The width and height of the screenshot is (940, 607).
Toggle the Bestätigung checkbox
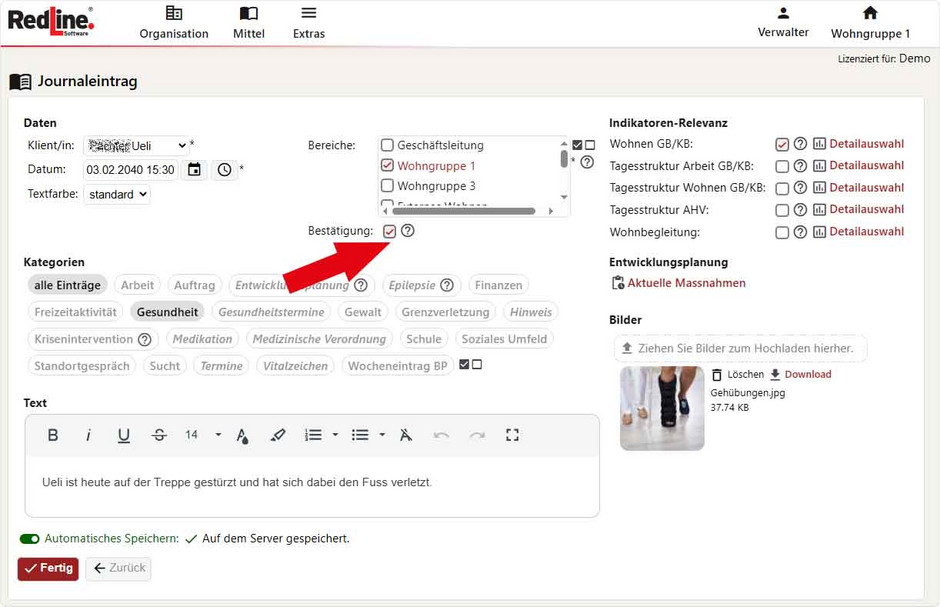[389, 231]
